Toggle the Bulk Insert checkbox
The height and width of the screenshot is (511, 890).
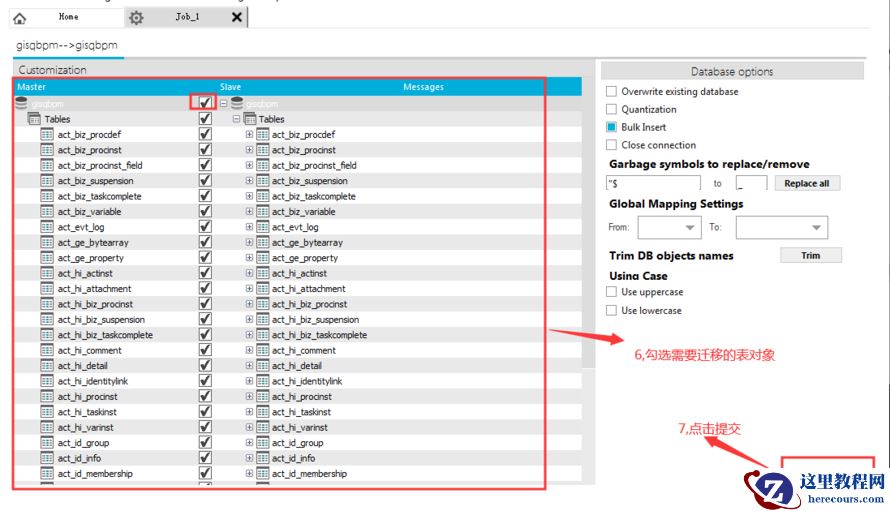pos(611,127)
